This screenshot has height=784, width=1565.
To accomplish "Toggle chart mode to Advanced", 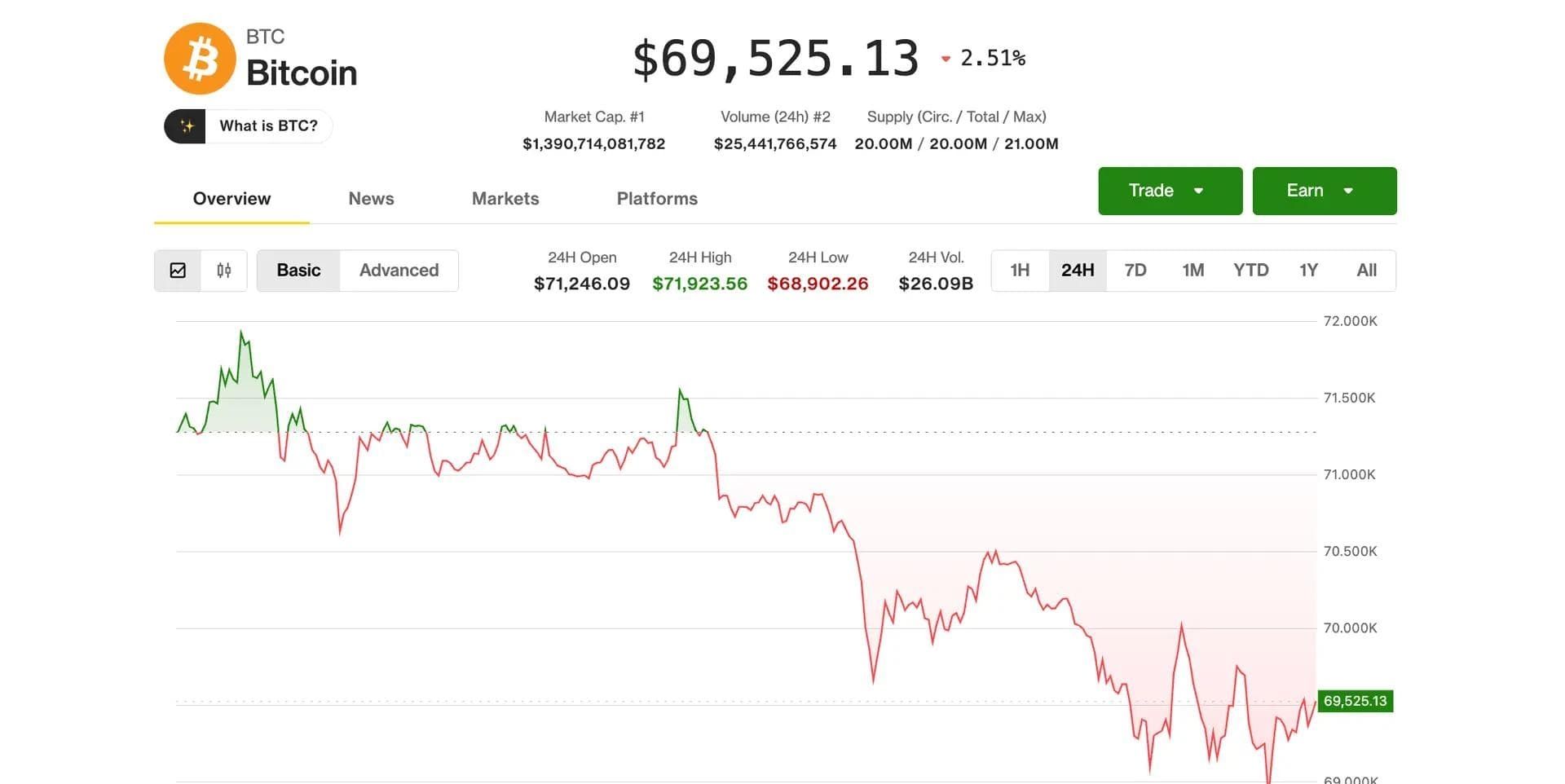I will [x=399, y=271].
